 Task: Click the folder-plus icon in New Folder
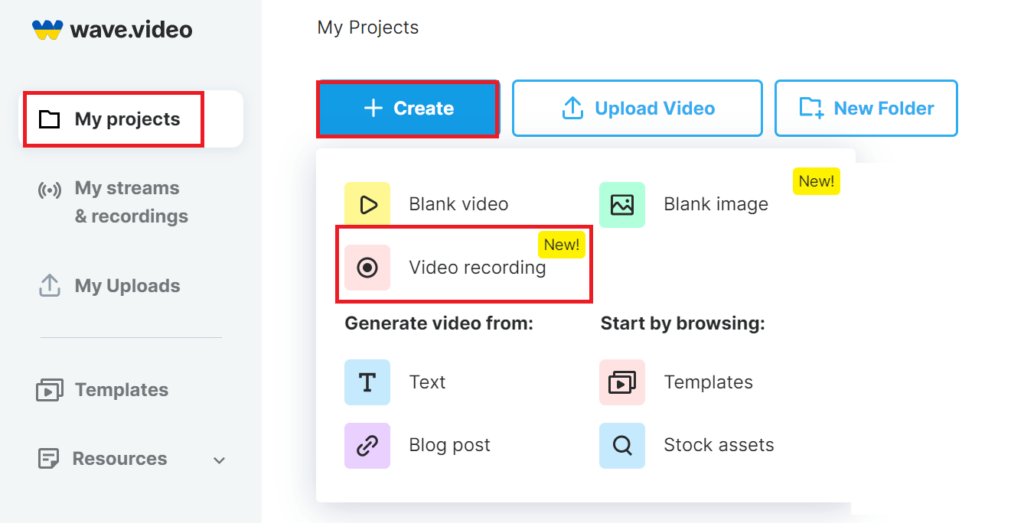812,108
